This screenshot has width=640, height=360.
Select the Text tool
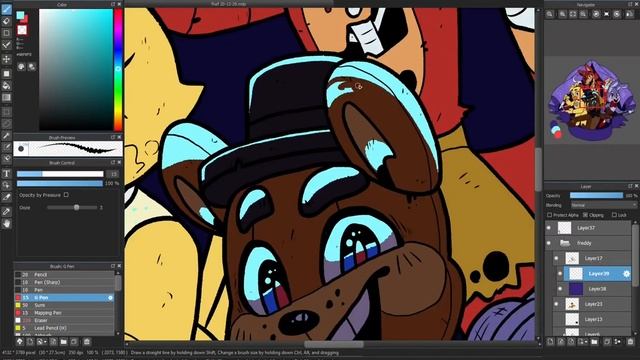[7, 173]
